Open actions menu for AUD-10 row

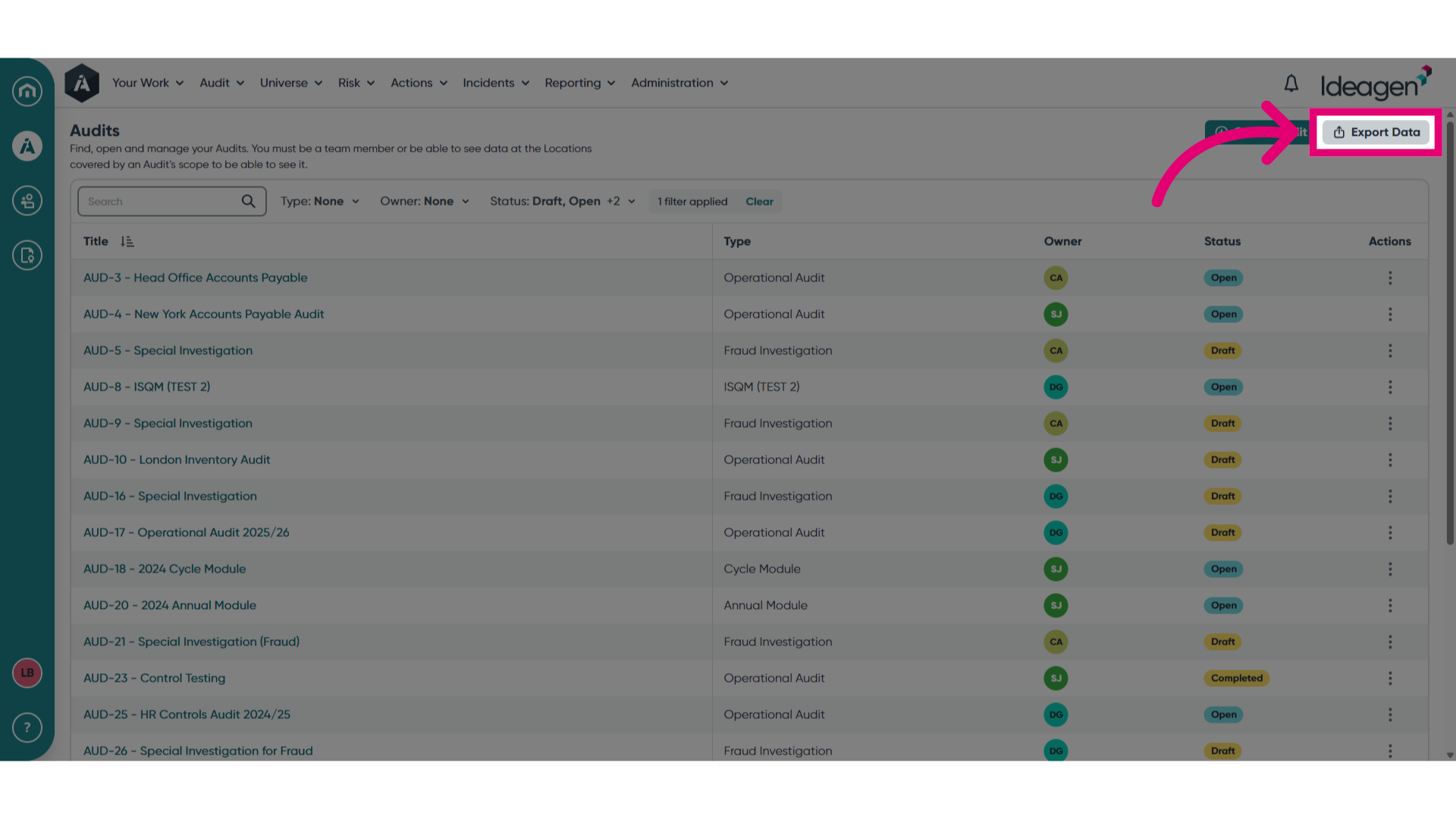pyautogui.click(x=1390, y=460)
